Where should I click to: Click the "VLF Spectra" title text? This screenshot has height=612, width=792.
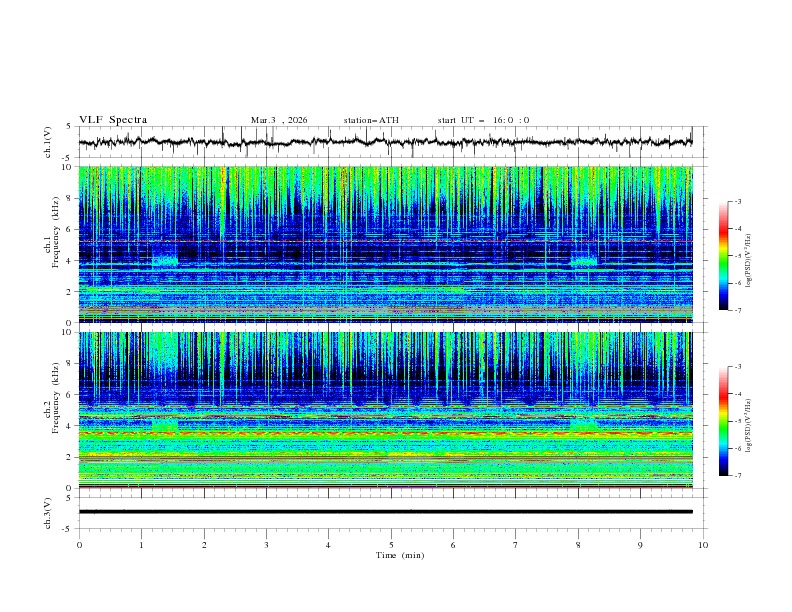(x=113, y=120)
